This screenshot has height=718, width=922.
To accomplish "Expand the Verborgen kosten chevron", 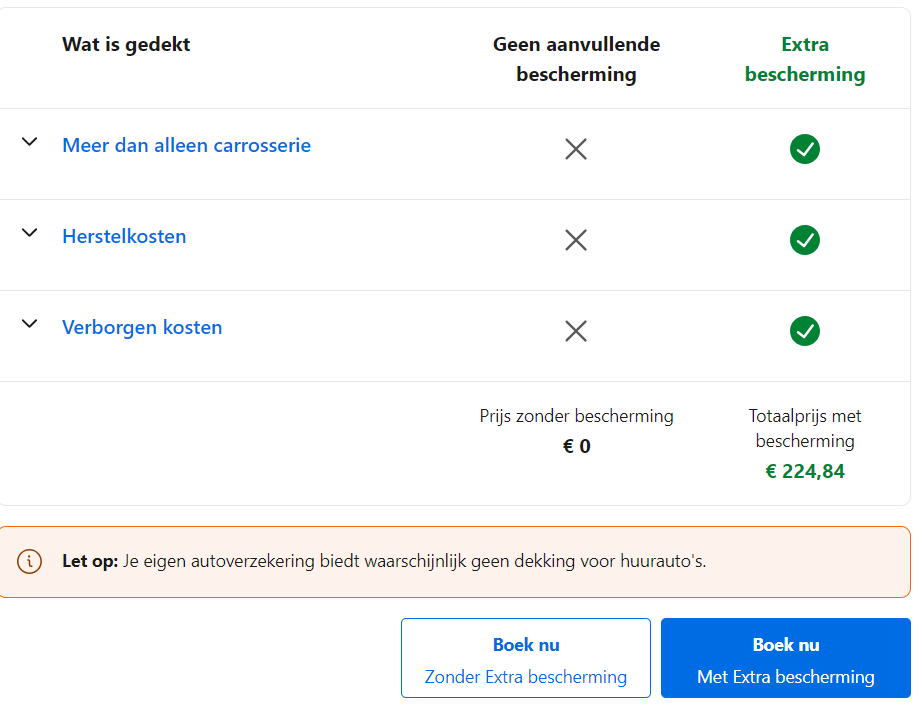I will click(30, 324).
